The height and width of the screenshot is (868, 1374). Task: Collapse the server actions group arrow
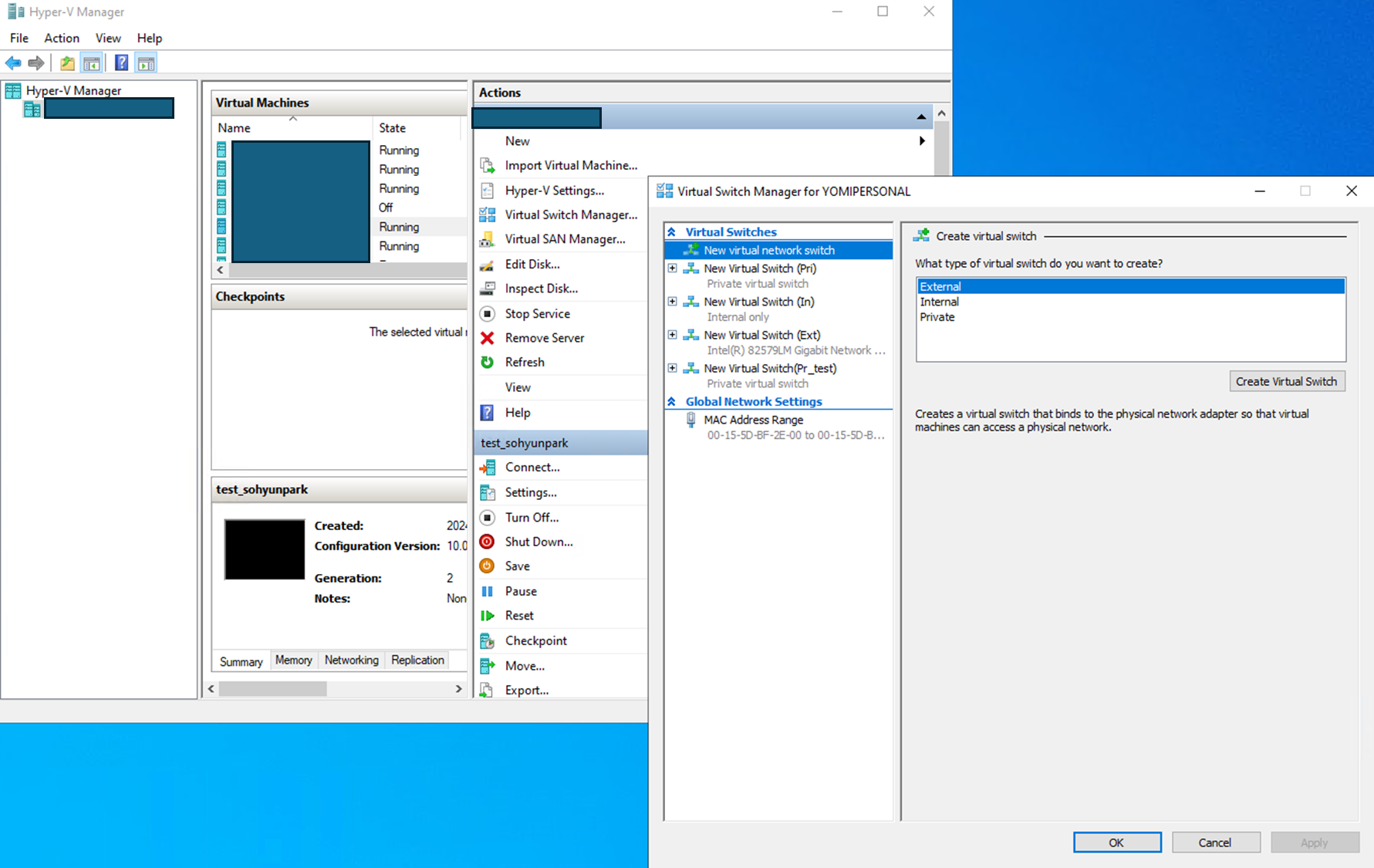click(921, 117)
